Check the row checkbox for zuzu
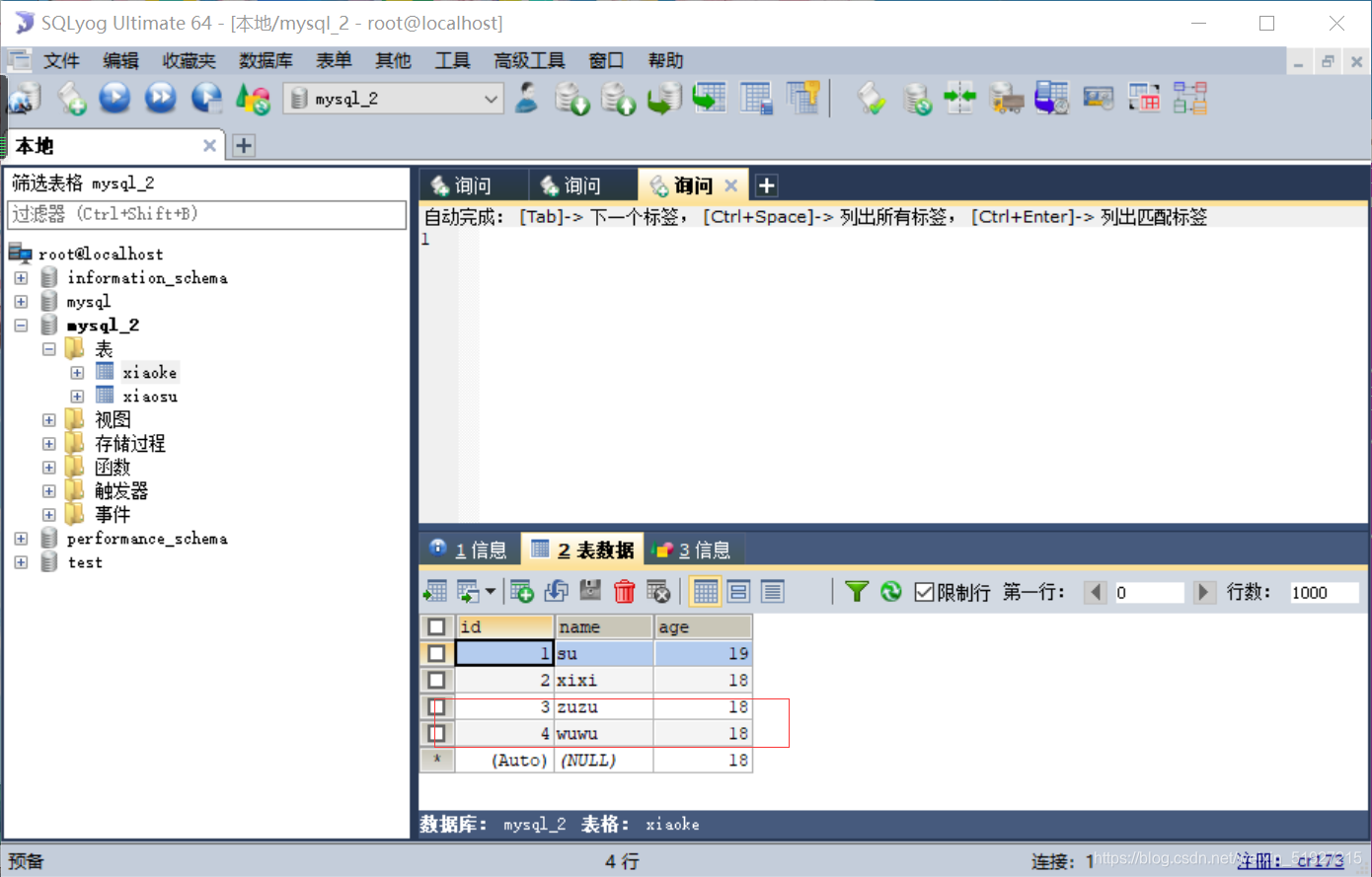The image size is (1372, 877). tap(436, 706)
